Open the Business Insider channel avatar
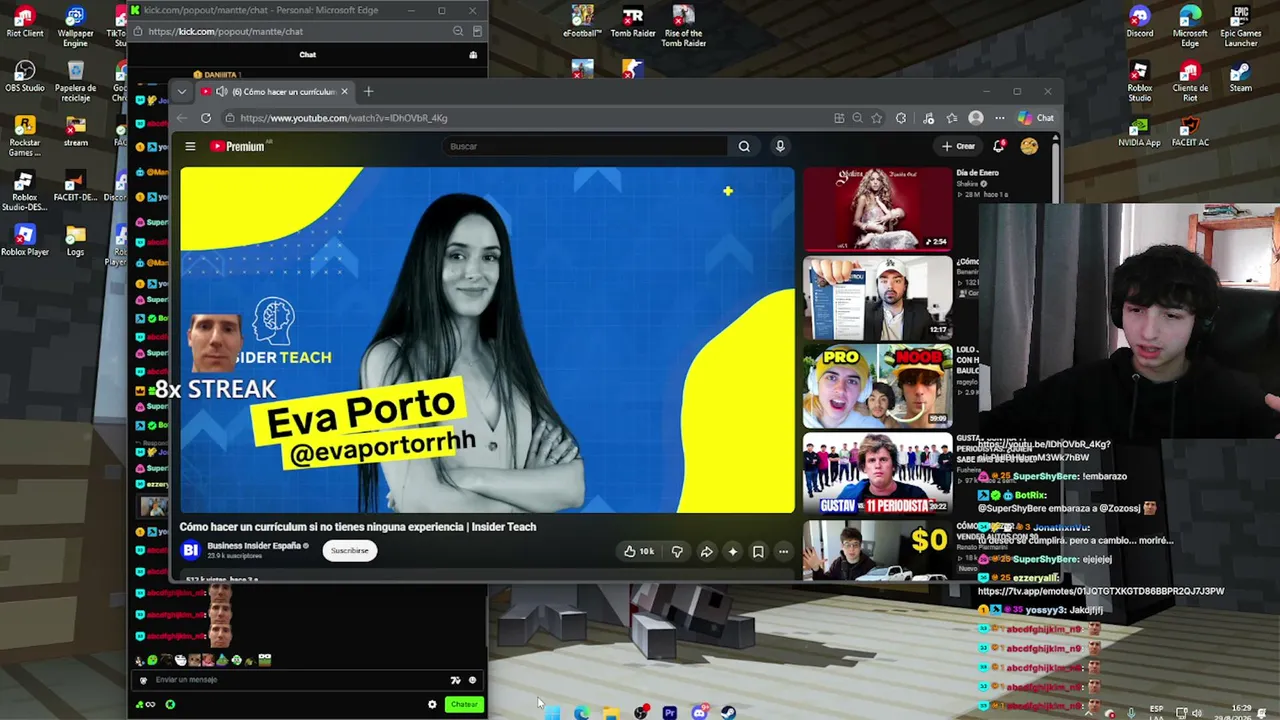Viewport: 1280px width, 720px height. (190, 550)
